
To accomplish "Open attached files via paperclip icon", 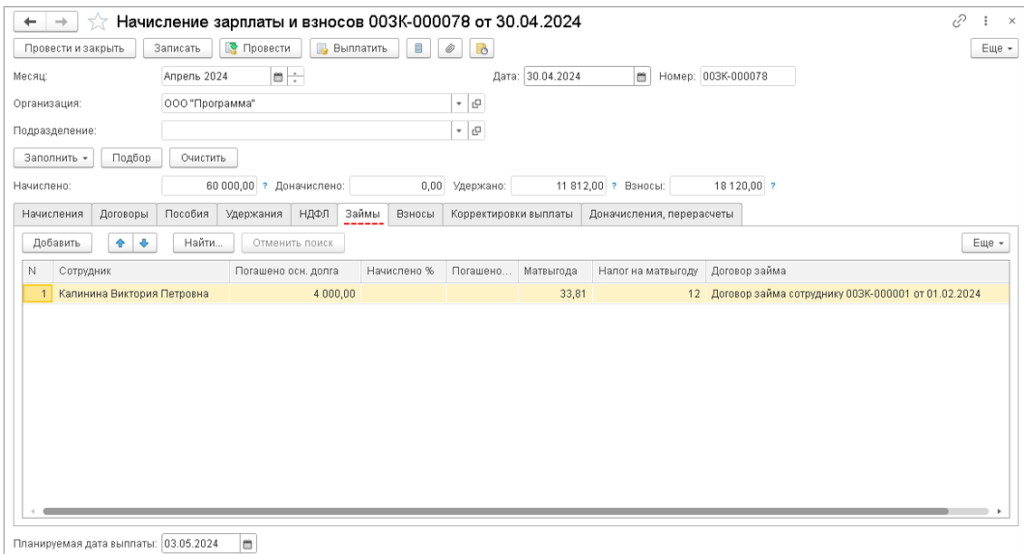I will pyautogui.click(x=450, y=48).
